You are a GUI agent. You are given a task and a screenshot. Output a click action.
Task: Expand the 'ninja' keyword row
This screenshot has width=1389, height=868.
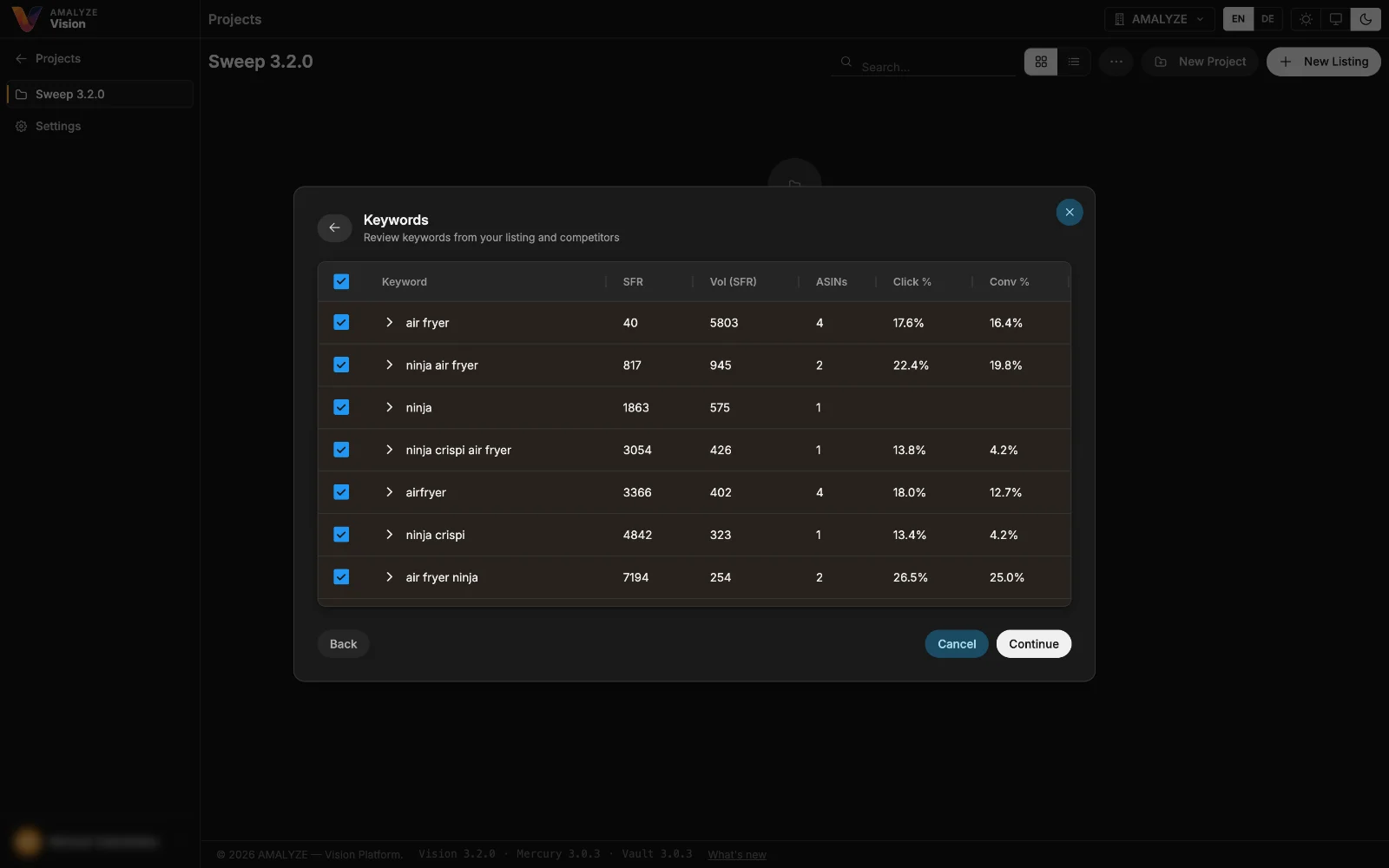tap(389, 407)
